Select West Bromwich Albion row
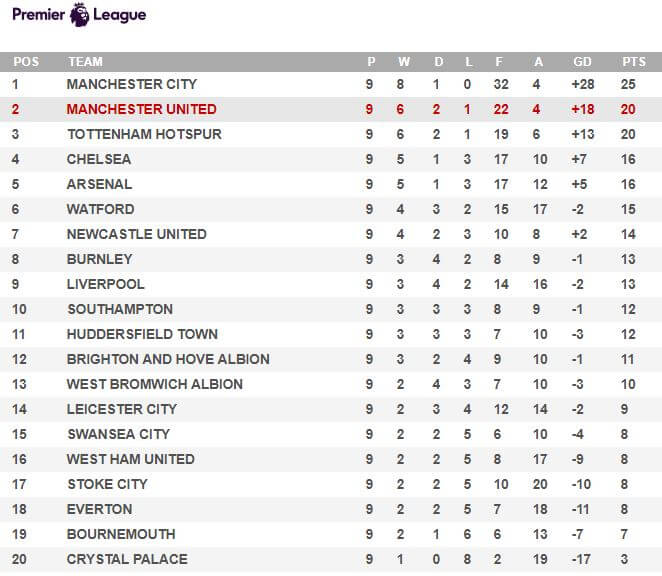 coord(331,384)
